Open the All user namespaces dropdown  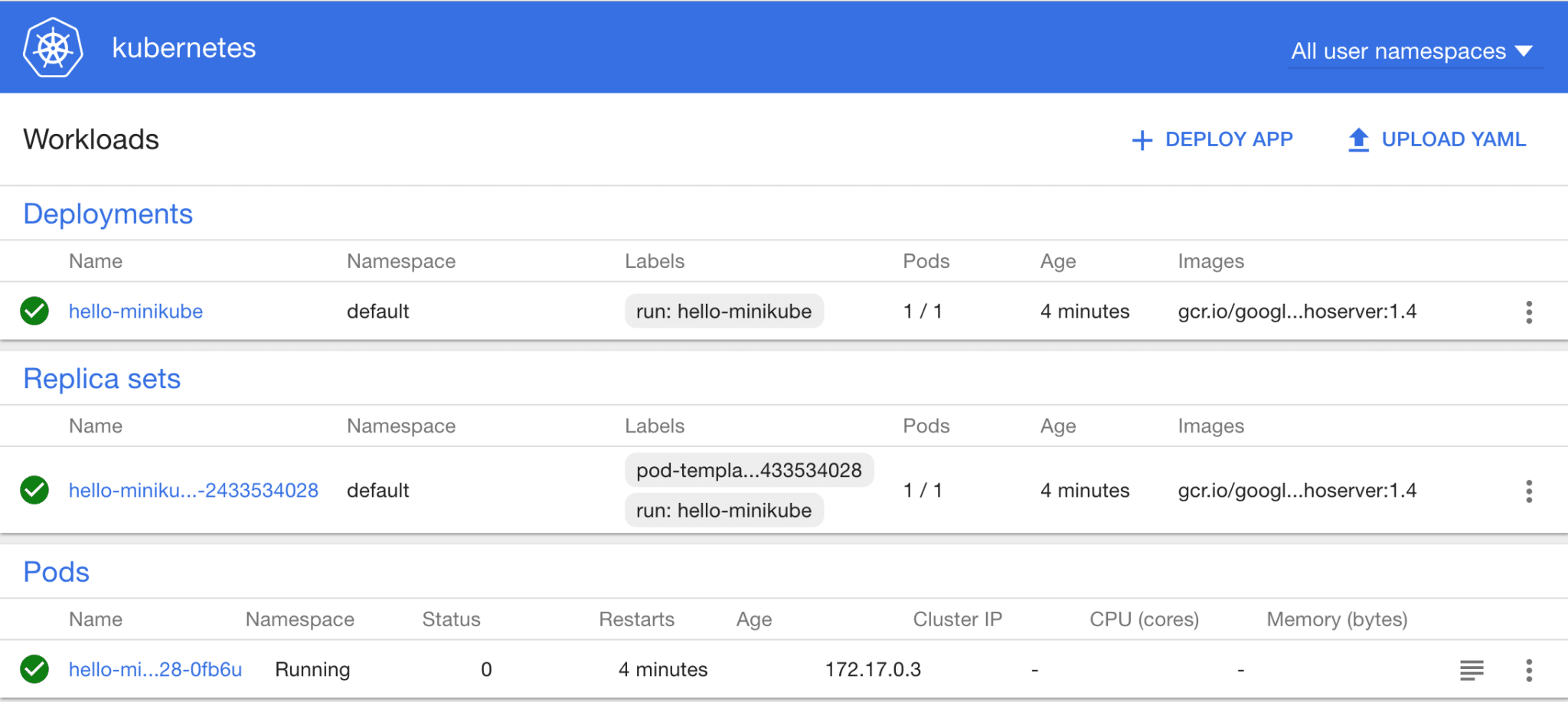tap(1415, 51)
